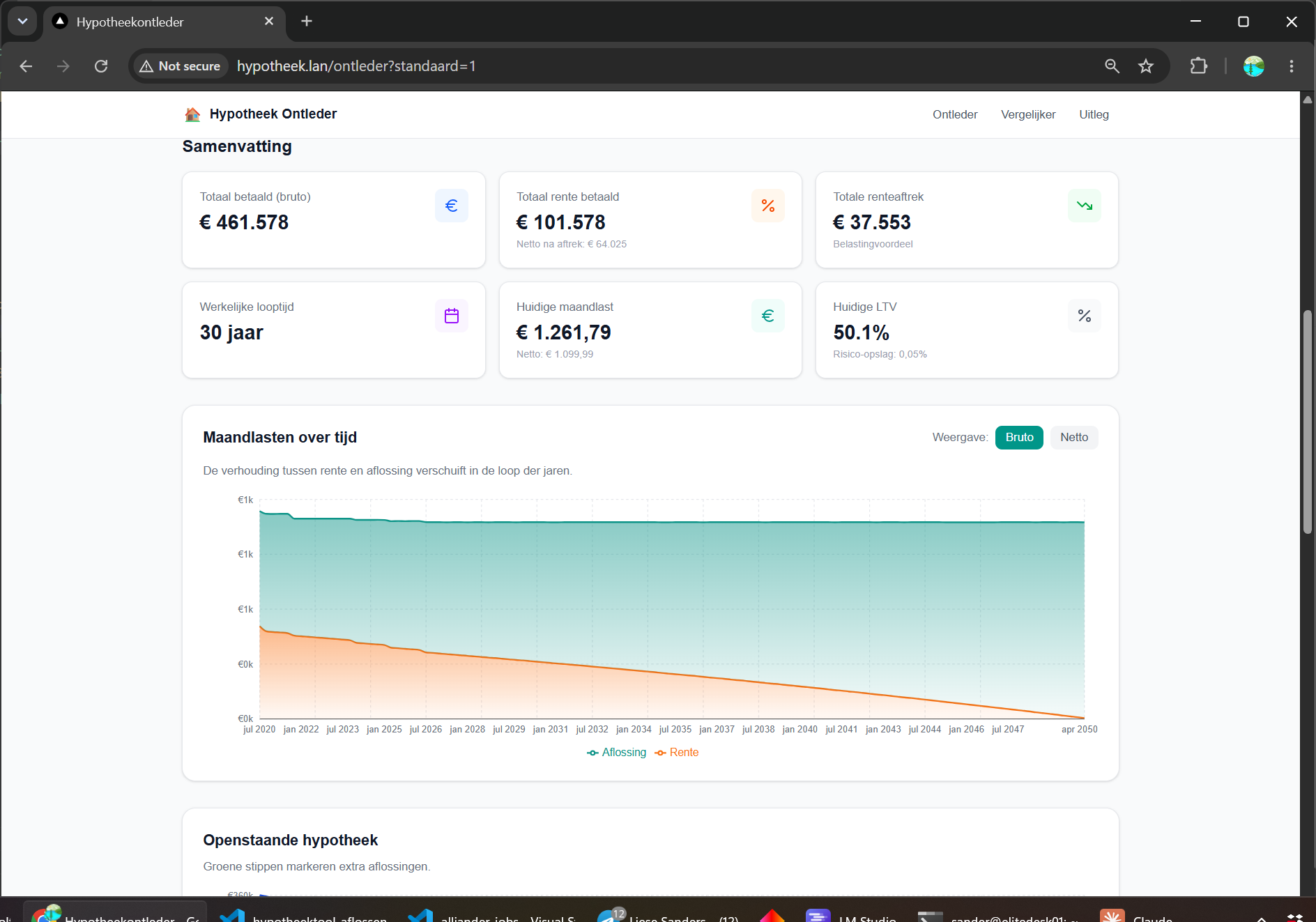The image size is (1316, 922).
Task: Click the 'Netto na aftrek: € 64.025' text
Action: 572,244
